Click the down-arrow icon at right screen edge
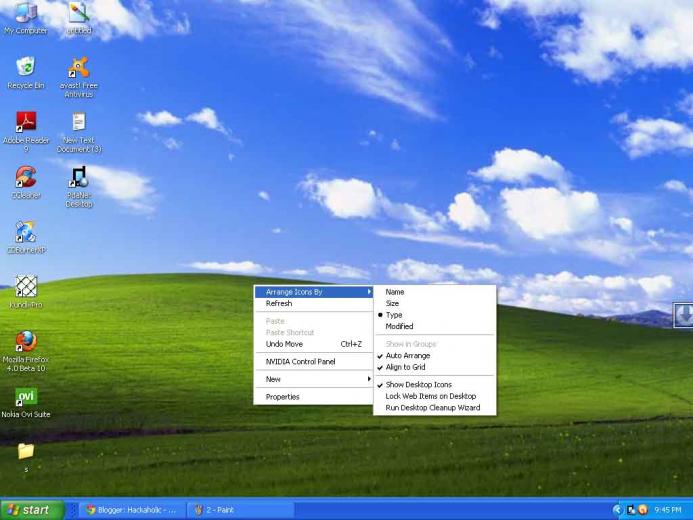This screenshot has height=520, width=693. pyautogui.click(x=683, y=315)
